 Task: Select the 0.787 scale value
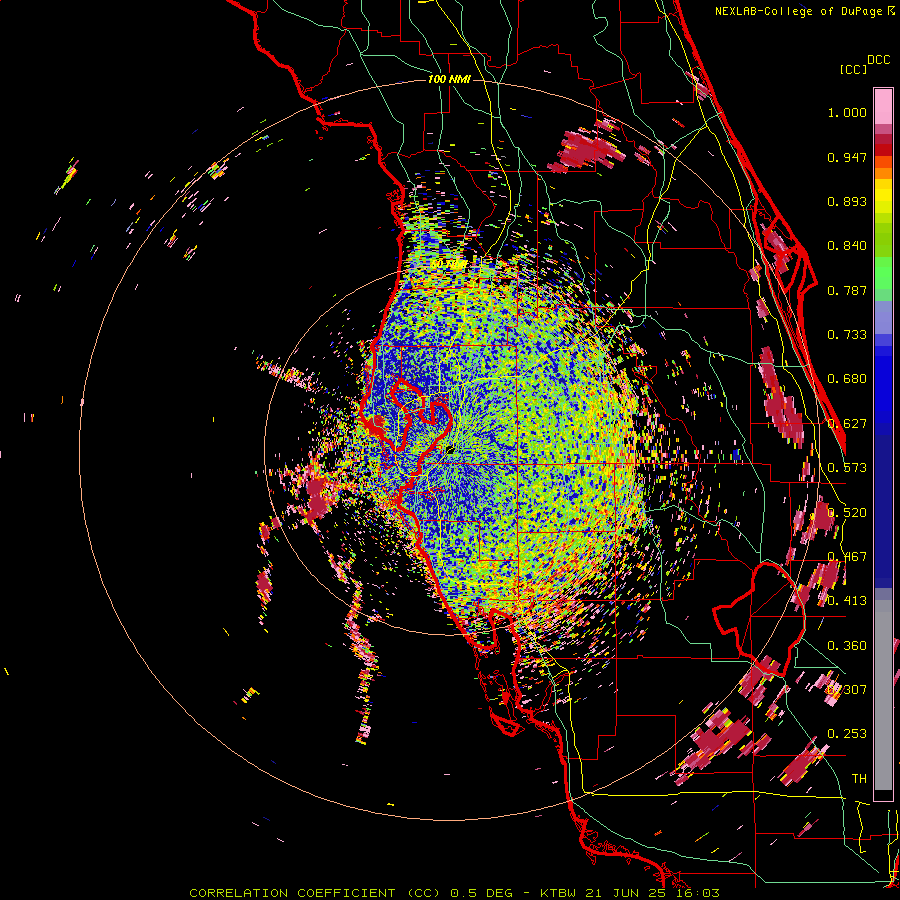847,290
